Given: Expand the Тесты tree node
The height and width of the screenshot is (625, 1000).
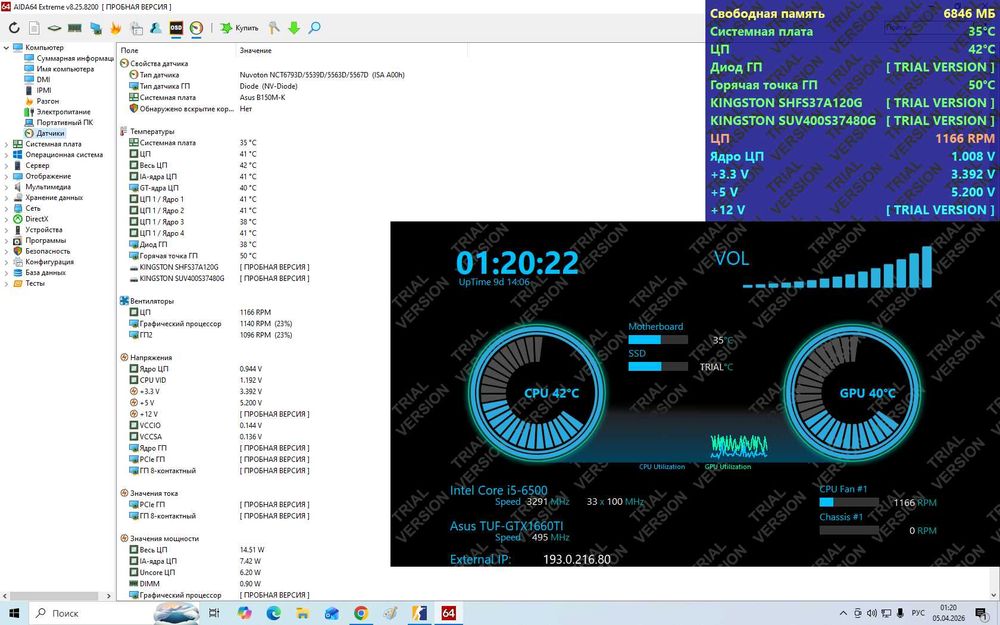Looking at the screenshot, I should coord(6,284).
